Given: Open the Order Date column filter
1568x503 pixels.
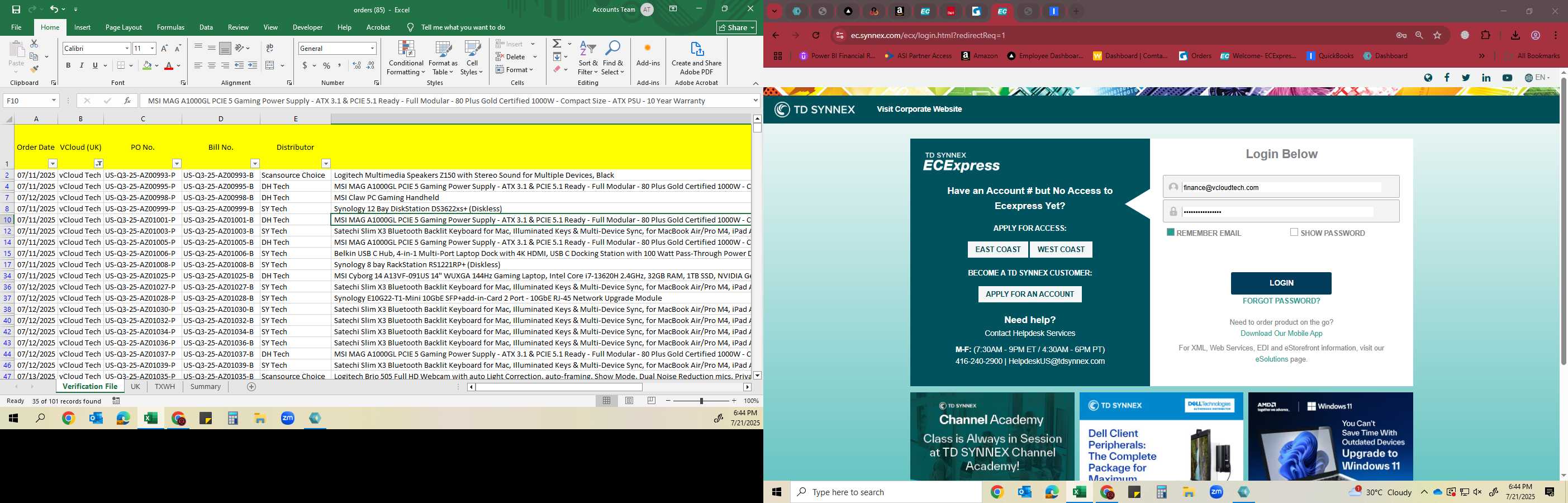Looking at the screenshot, I should [x=53, y=163].
